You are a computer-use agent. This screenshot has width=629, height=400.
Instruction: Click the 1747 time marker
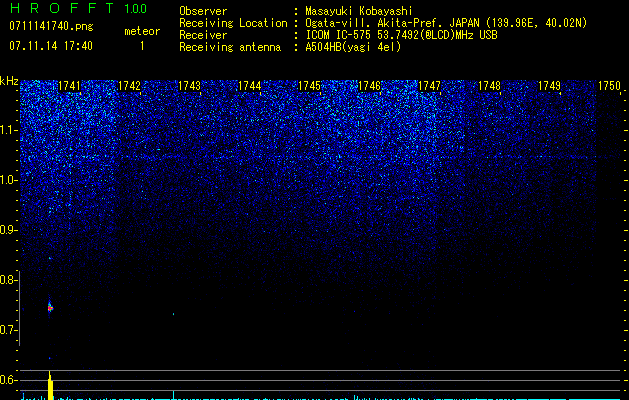(x=429, y=86)
